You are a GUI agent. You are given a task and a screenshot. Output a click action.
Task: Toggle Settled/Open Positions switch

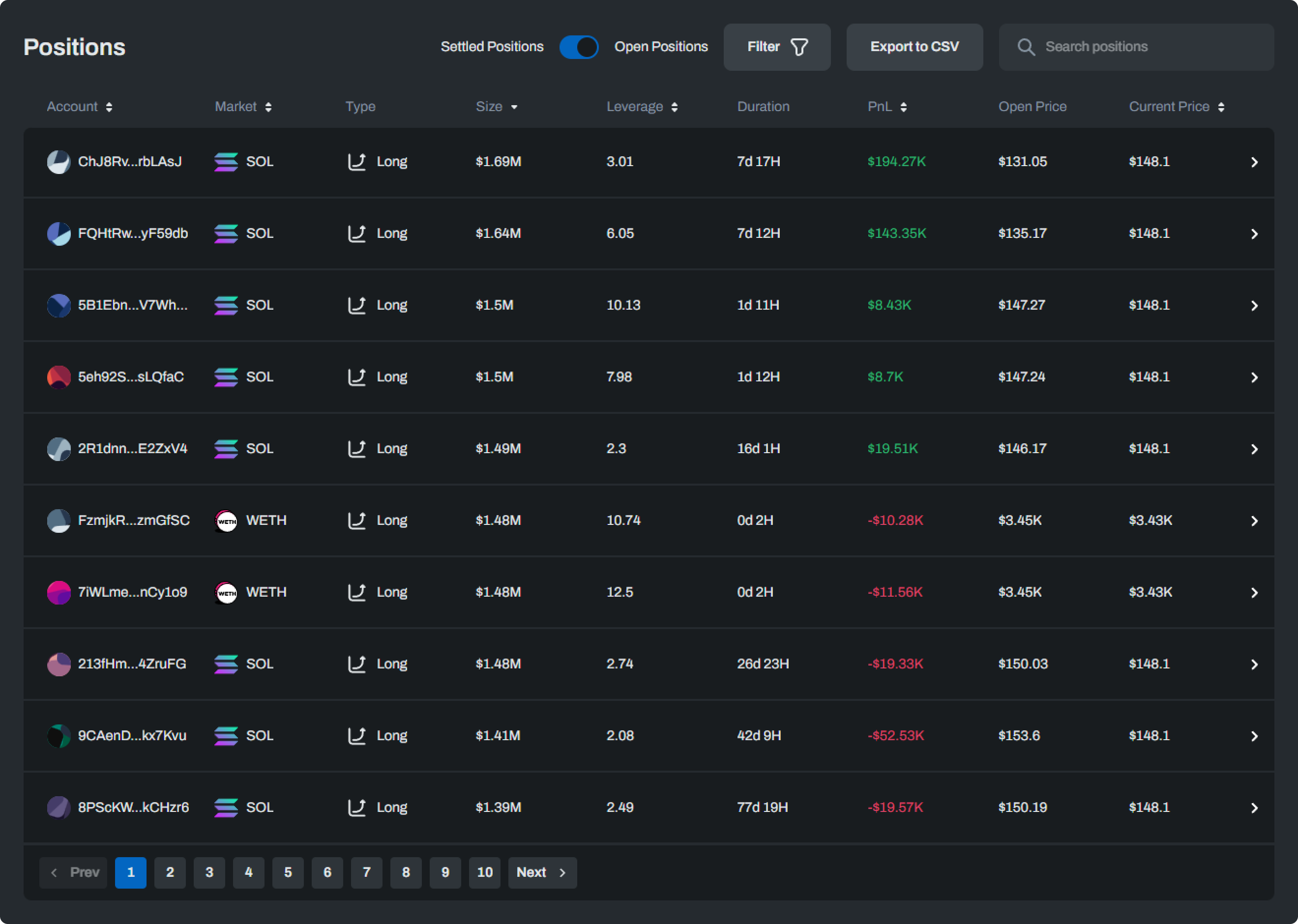coord(578,47)
